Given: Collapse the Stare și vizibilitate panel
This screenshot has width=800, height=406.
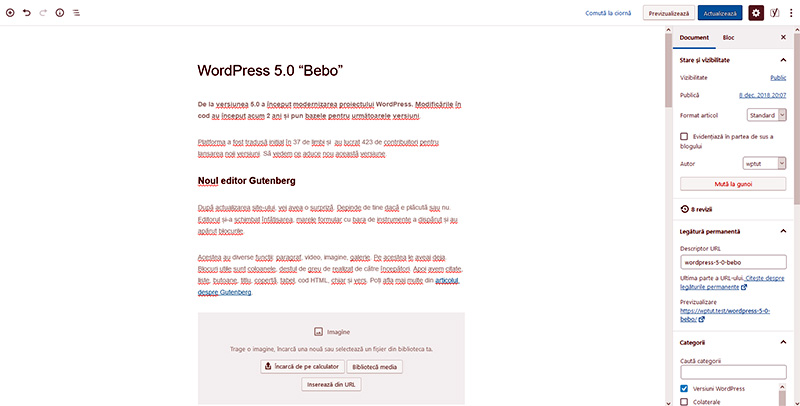Looking at the screenshot, I should pos(783,60).
